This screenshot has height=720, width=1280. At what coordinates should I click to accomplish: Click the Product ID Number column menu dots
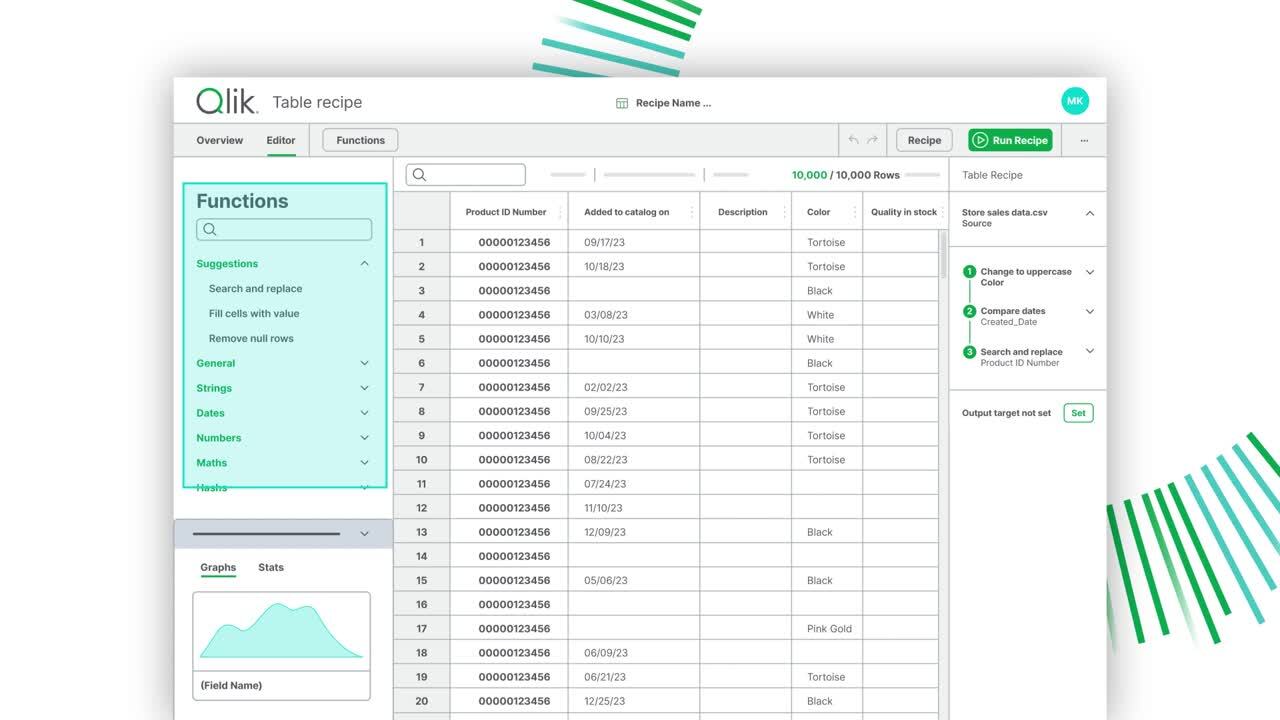click(x=559, y=212)
